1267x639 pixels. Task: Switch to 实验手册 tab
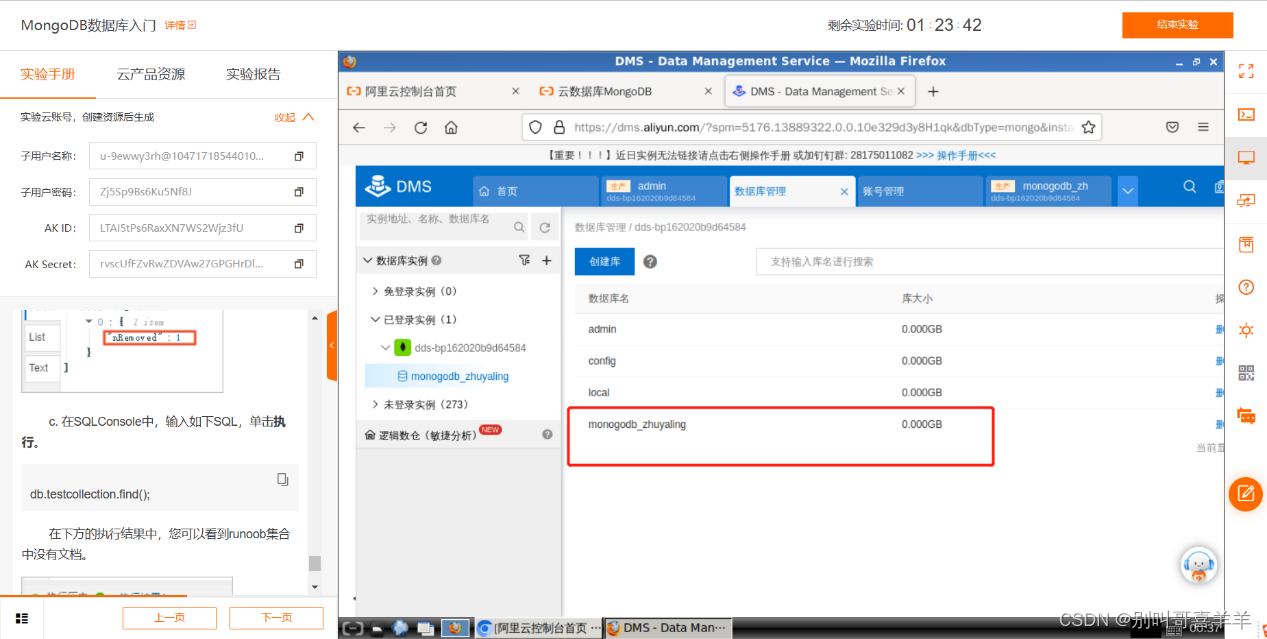[48, 74]
